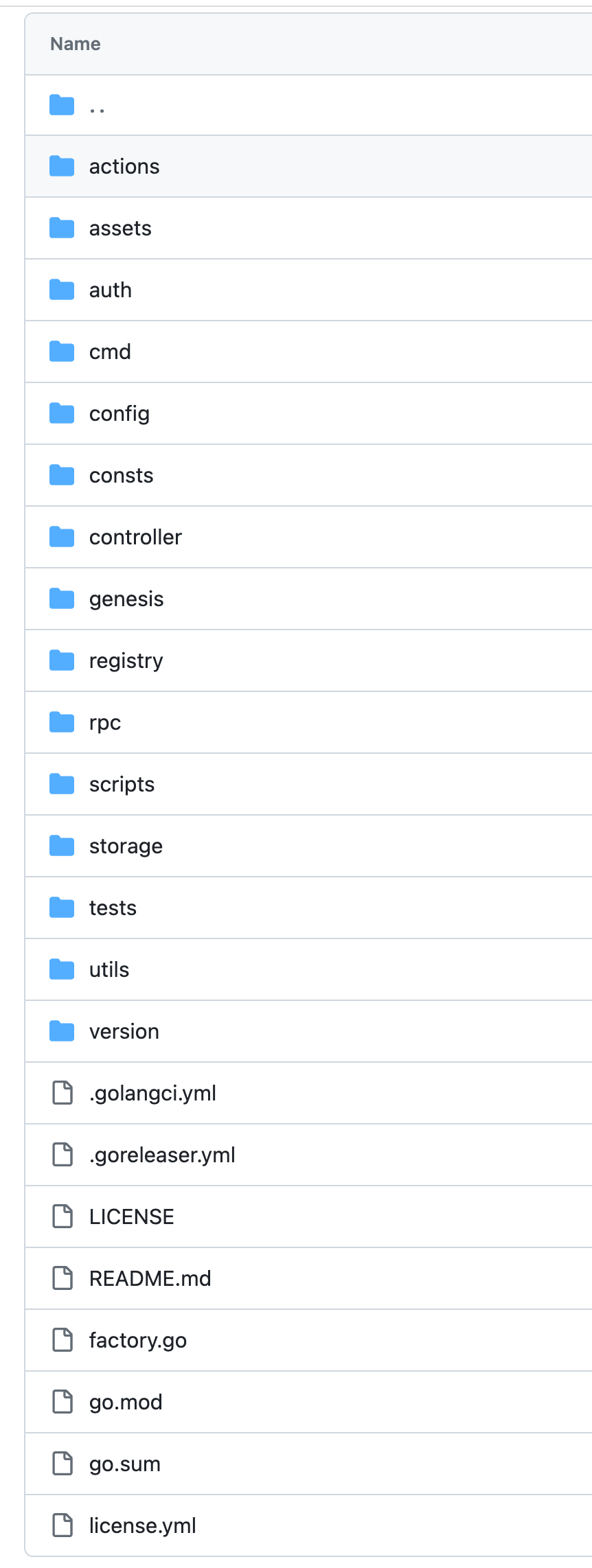Open the license.yml file
Image resolution: width=592 pixels, height=1568 pixels.
click(x=142, y=1525)
